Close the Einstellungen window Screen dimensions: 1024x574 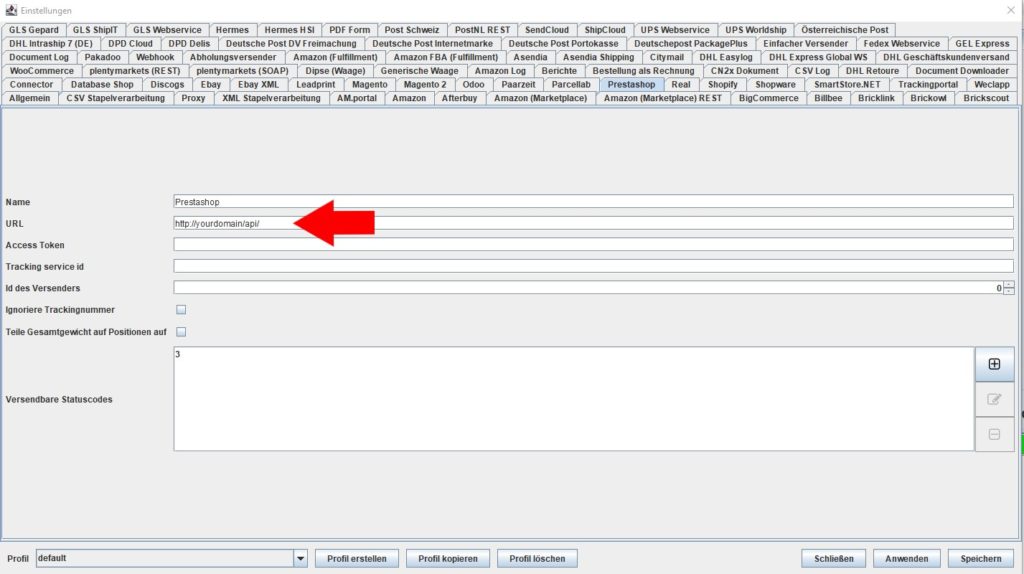pos(1010,10)
